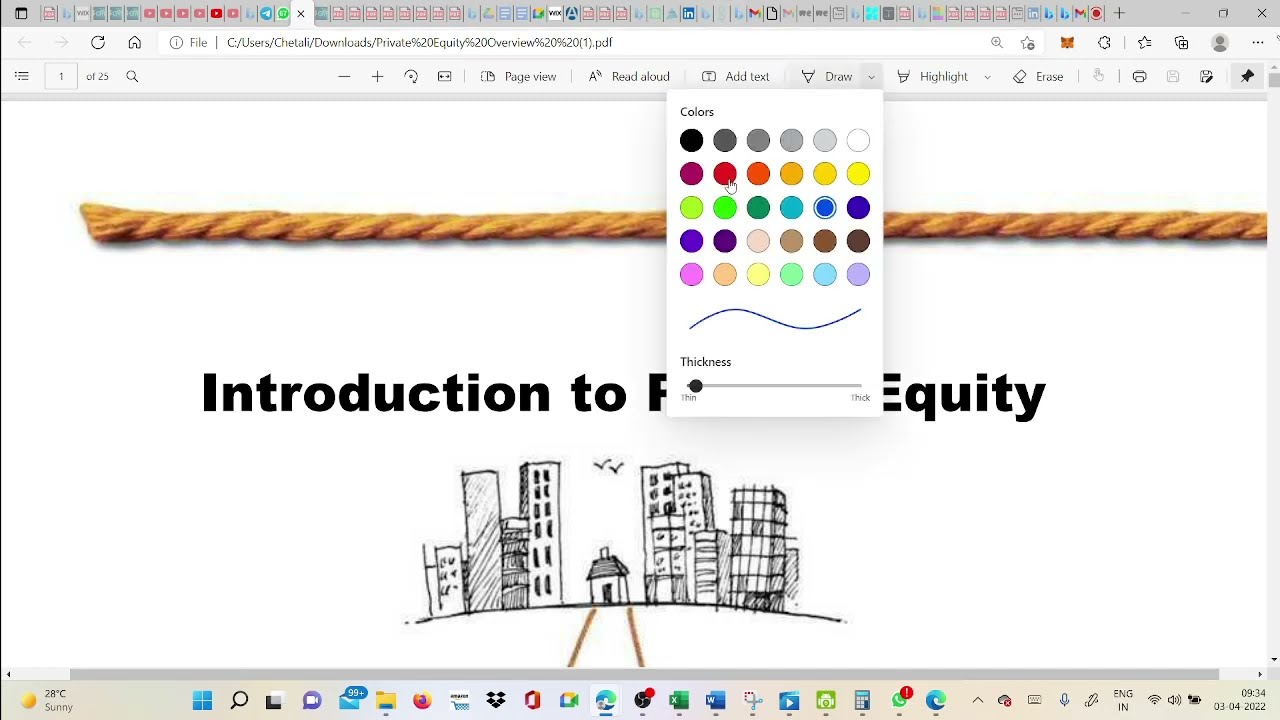Open taskbar search

(239, 700)
